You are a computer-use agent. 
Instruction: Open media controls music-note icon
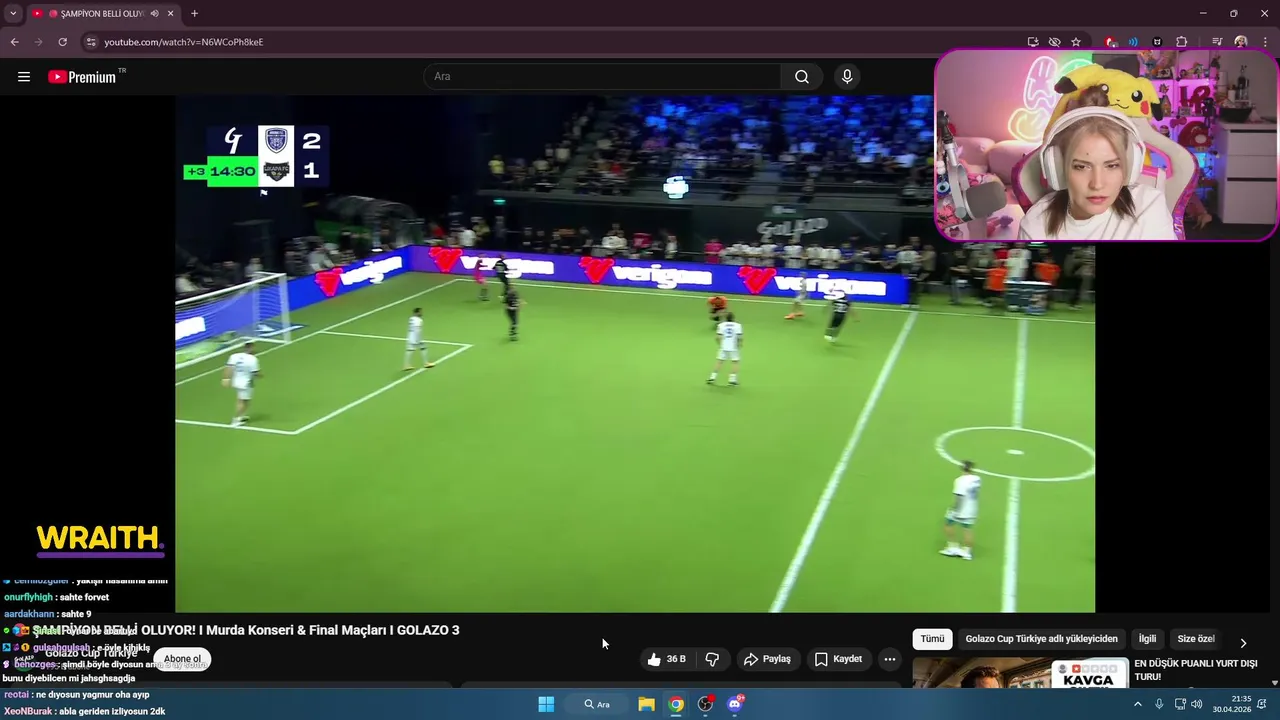[1217, 42]
